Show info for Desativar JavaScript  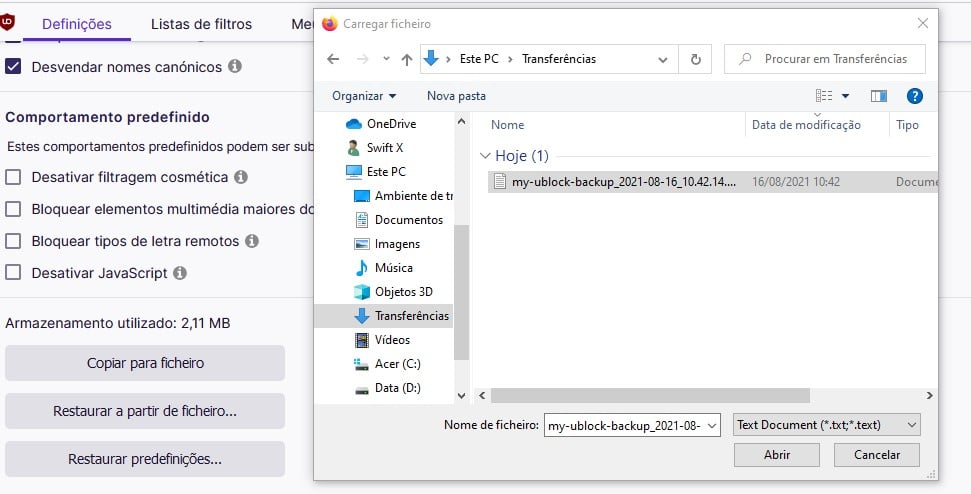point(180,273)
